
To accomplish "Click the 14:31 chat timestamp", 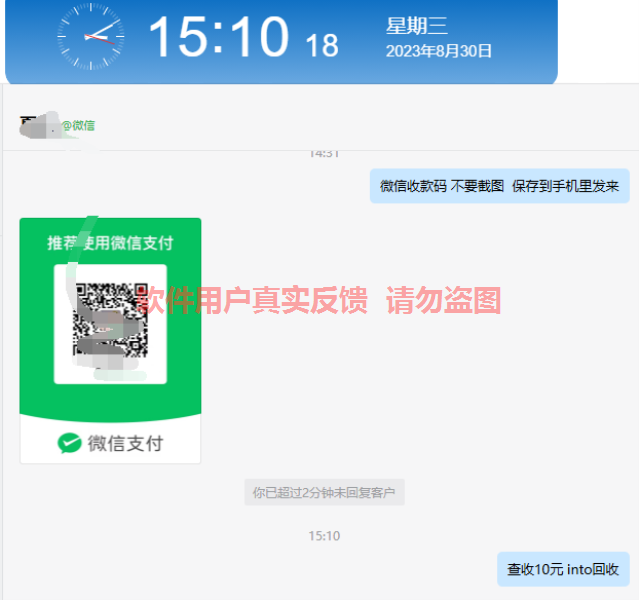I will click(324, 153).
